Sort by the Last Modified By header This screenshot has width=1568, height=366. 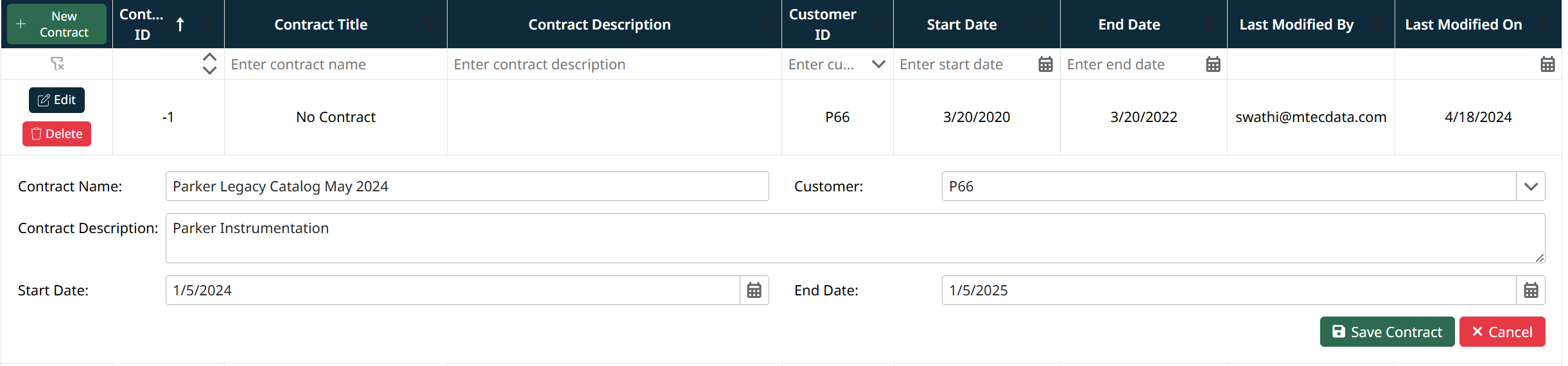1296,24
